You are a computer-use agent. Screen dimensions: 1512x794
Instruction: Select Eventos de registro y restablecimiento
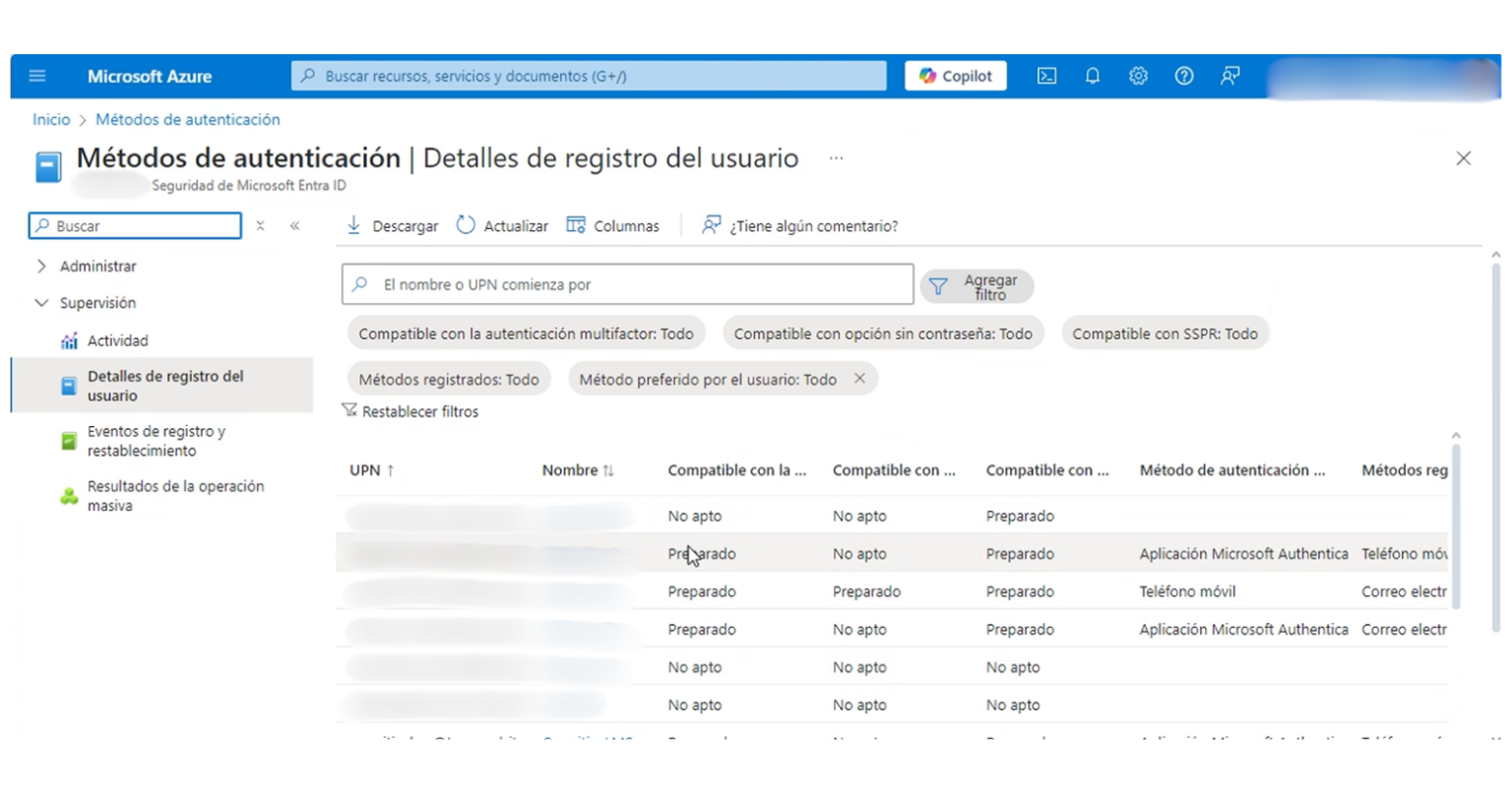click(164, 441)
